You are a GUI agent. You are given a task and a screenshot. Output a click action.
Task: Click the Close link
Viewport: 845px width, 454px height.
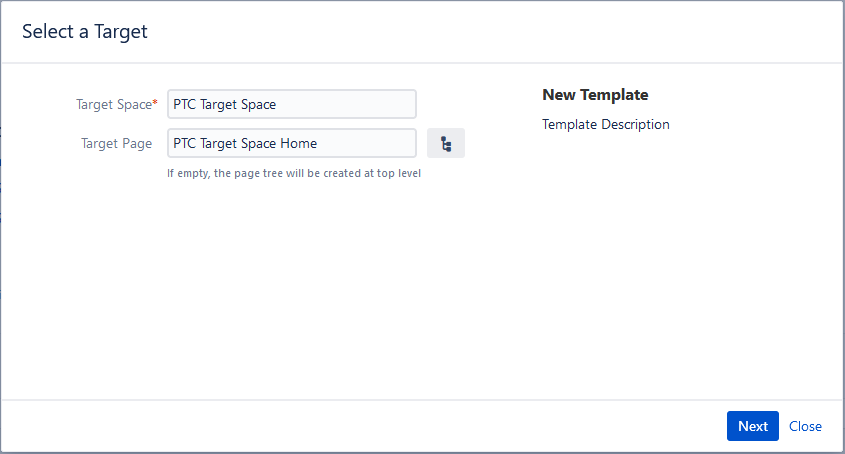point(805,426)
